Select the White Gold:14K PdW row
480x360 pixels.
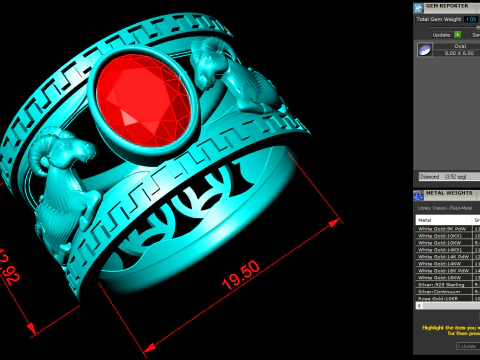[444, 257]
